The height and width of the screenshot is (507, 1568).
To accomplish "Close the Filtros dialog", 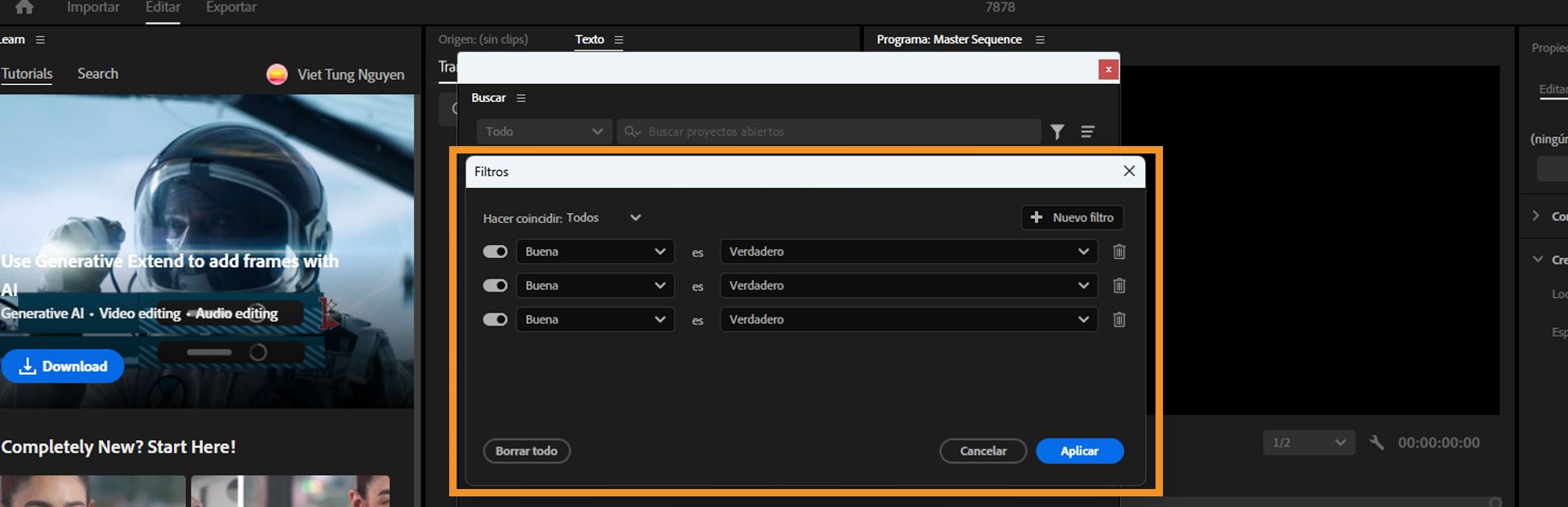I will coord(1129,171).
